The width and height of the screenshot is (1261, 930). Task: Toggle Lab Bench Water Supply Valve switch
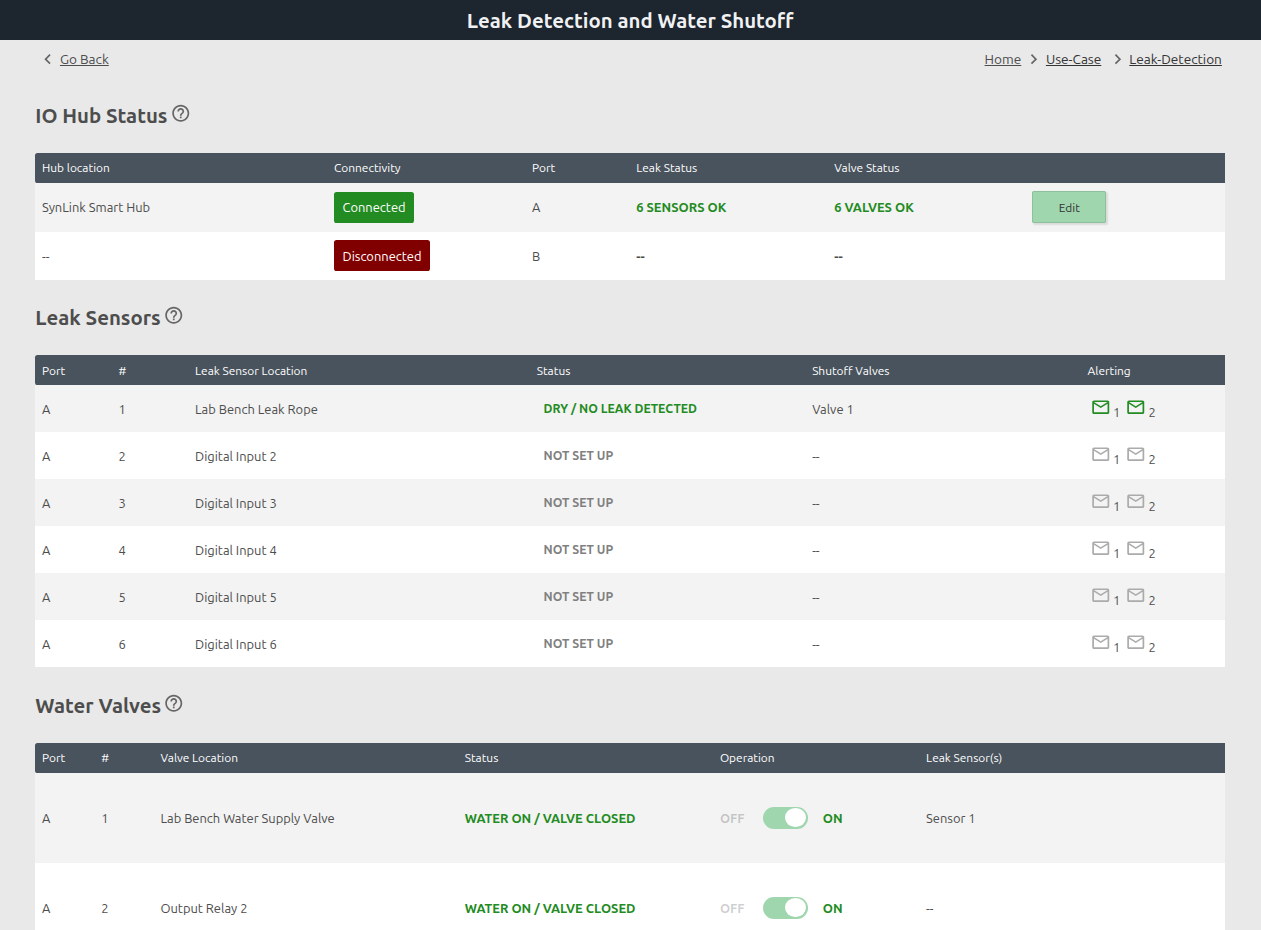click(785, 818)
